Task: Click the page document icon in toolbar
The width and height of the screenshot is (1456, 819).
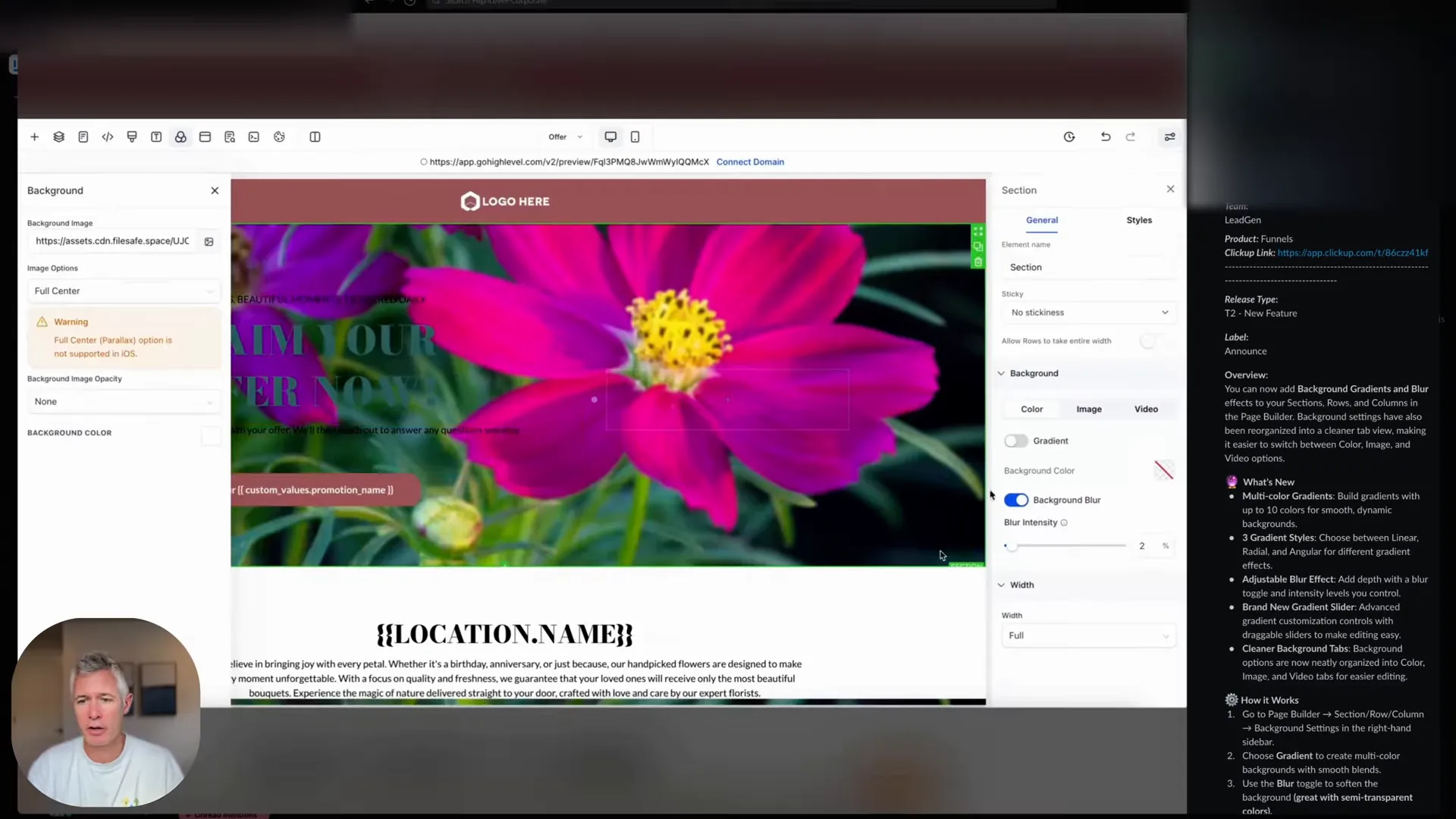Action: (x=83, y=137)
